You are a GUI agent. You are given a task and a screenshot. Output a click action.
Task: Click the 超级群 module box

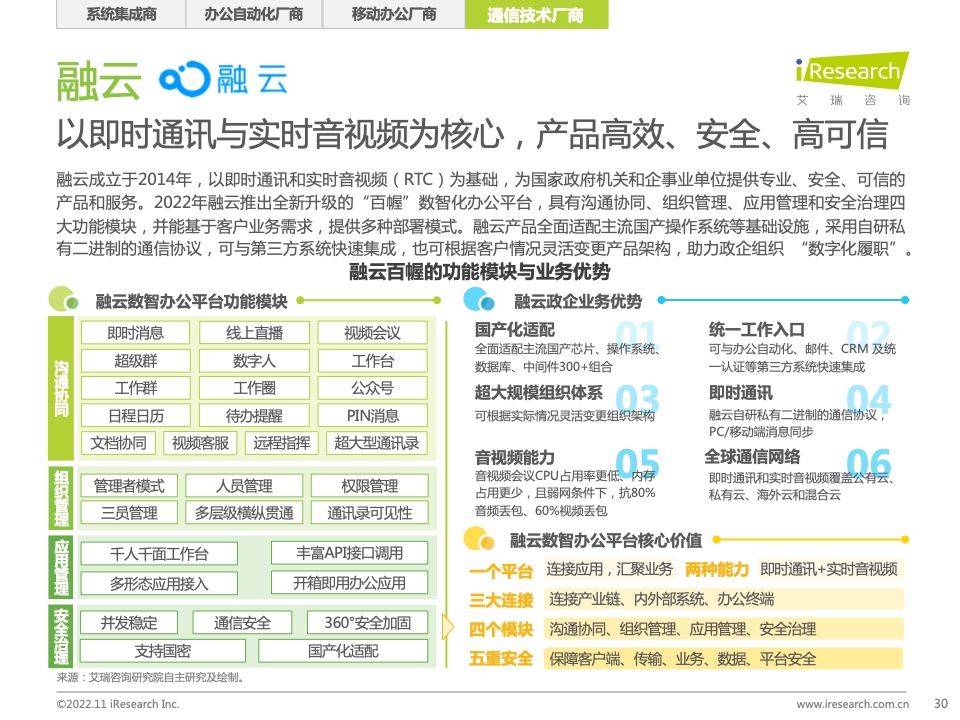coord(135,361)
